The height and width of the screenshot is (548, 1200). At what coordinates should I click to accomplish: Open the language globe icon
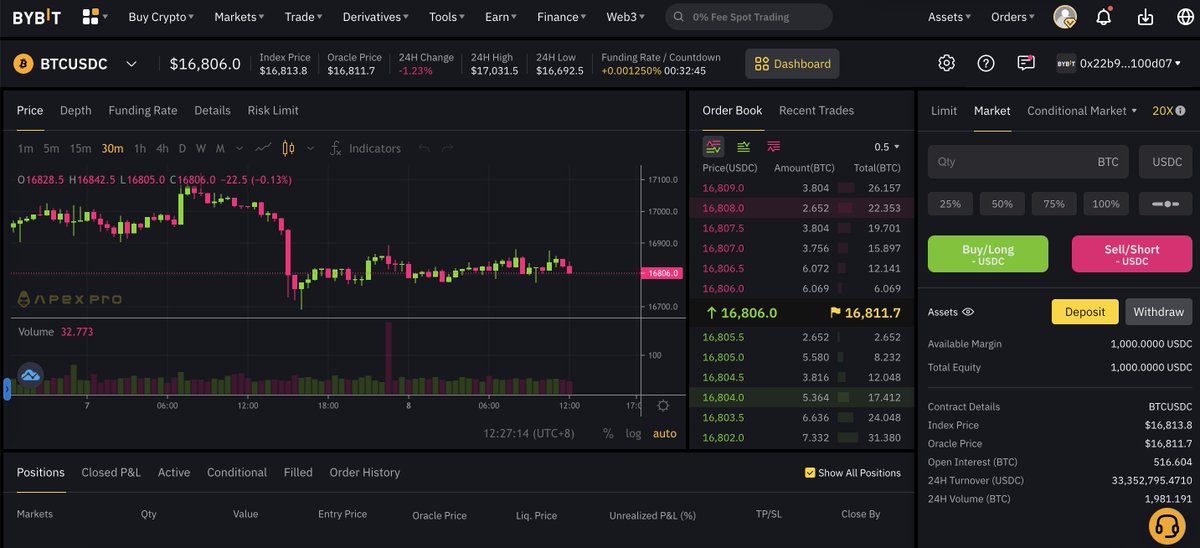1185,17
